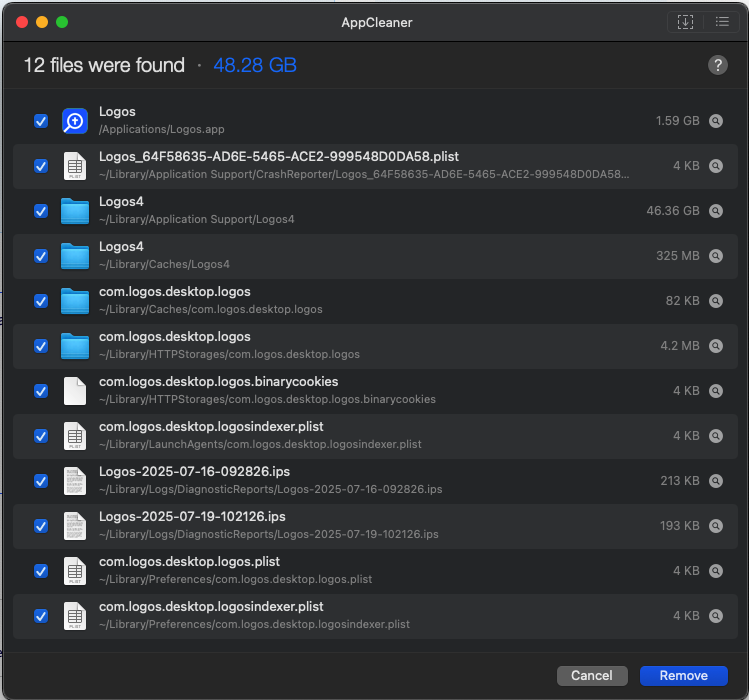Click the 46.36 GB size value
This screenshot has height=700, width=749.
[x=673, y=211]
